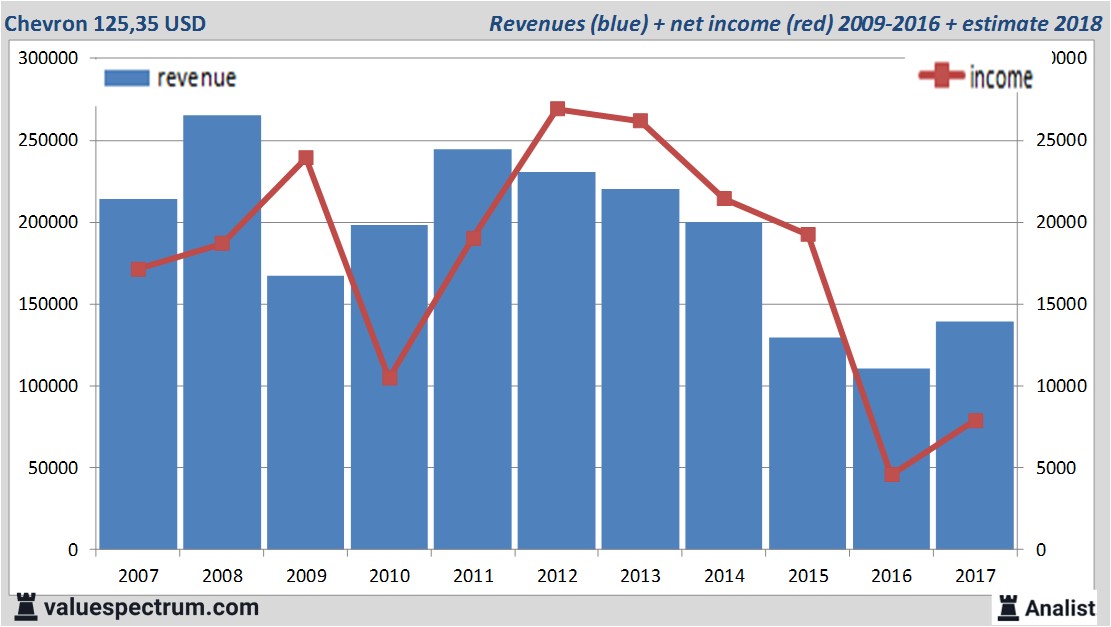Click the 15000 right axis label

click(x=1061, y=304)
